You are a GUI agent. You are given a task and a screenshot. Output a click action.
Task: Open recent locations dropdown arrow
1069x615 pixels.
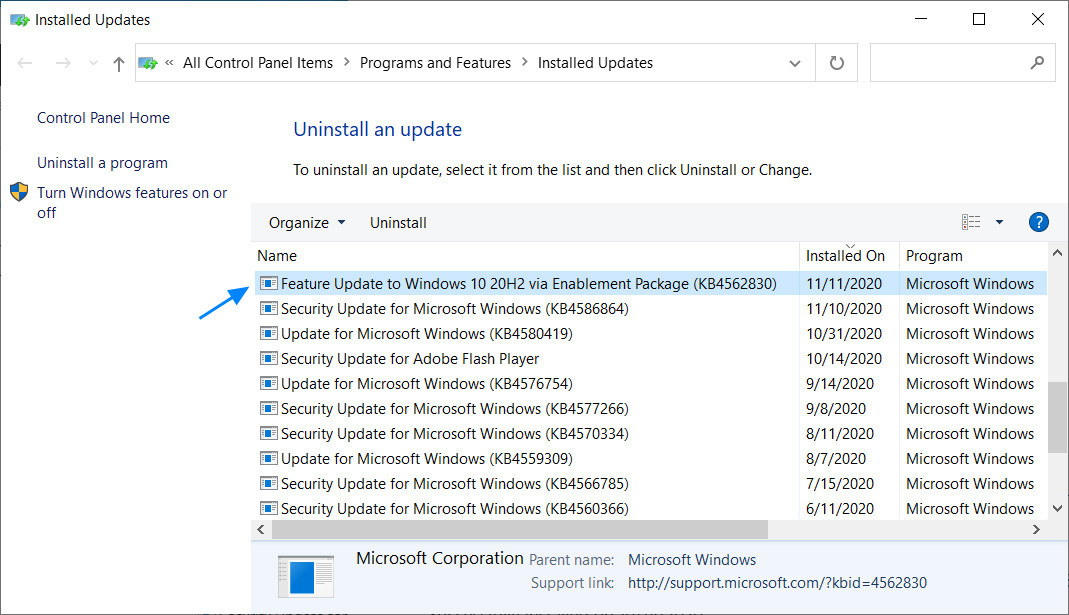point(93,63)
